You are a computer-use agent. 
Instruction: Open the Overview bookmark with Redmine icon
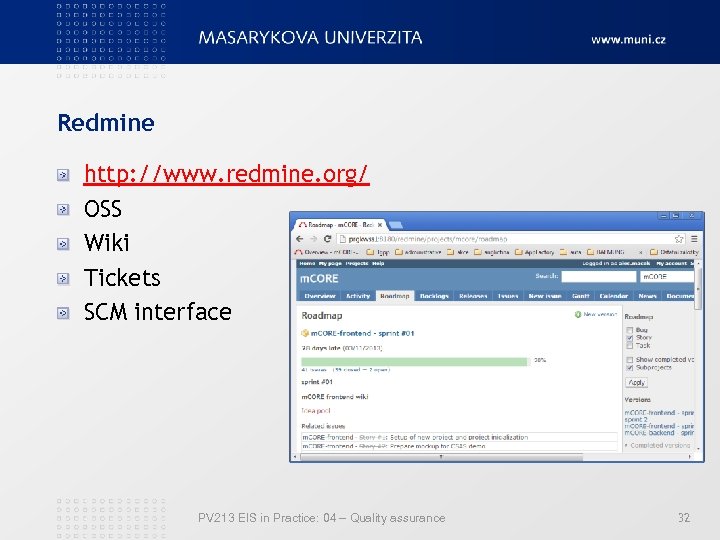(327, 252)
